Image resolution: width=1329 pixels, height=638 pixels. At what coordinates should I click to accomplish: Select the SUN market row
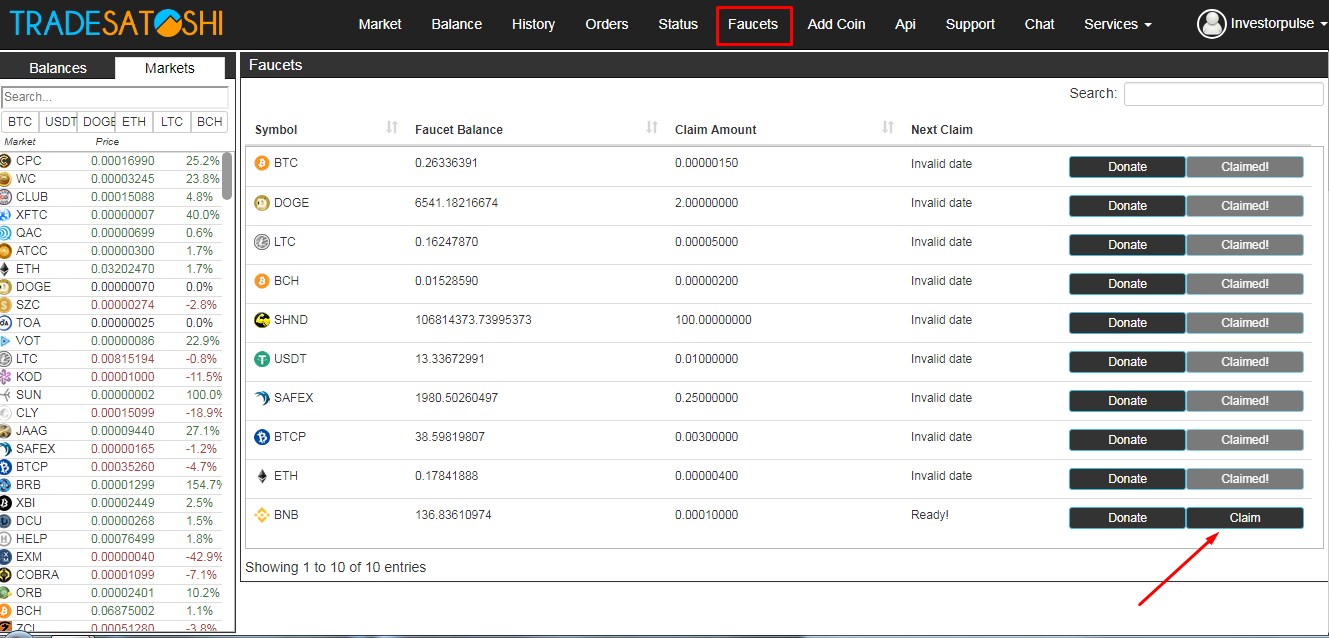coord(111,395)
